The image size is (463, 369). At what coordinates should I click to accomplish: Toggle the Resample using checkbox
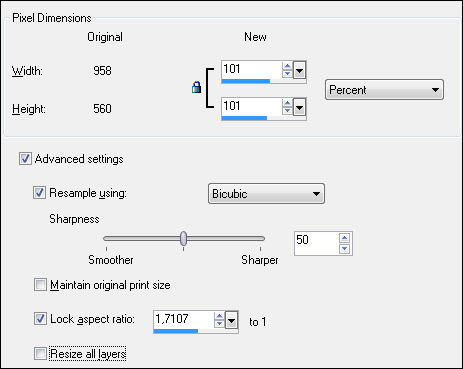point(39,193)
